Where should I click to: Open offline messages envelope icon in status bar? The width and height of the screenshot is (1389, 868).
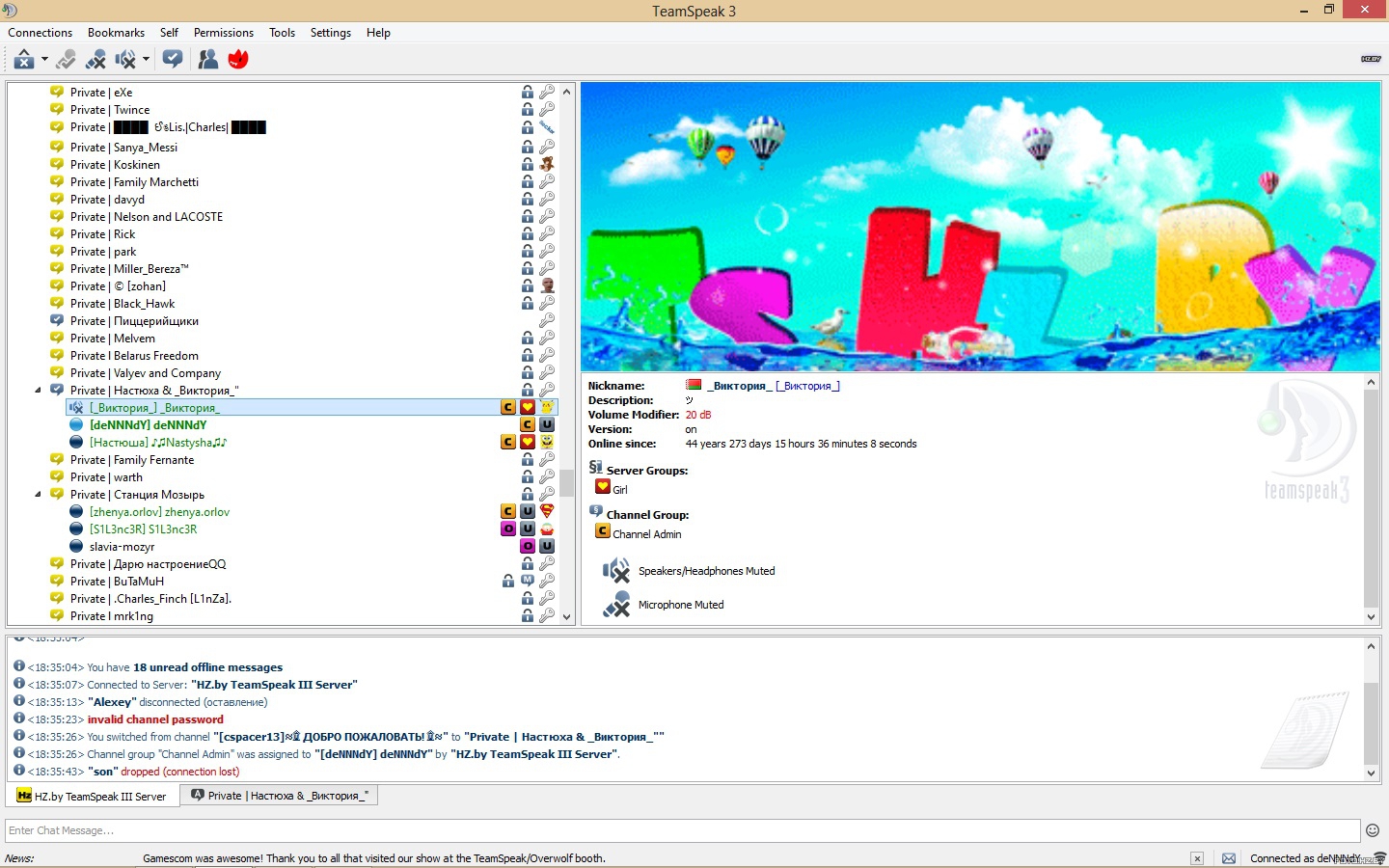click(x=1229, y=858)
